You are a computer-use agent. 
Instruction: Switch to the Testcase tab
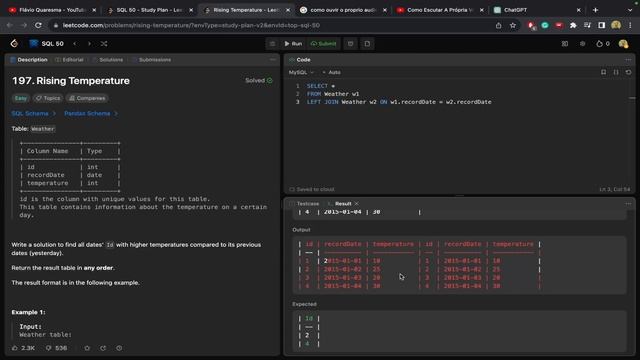[x=304, y=203]
